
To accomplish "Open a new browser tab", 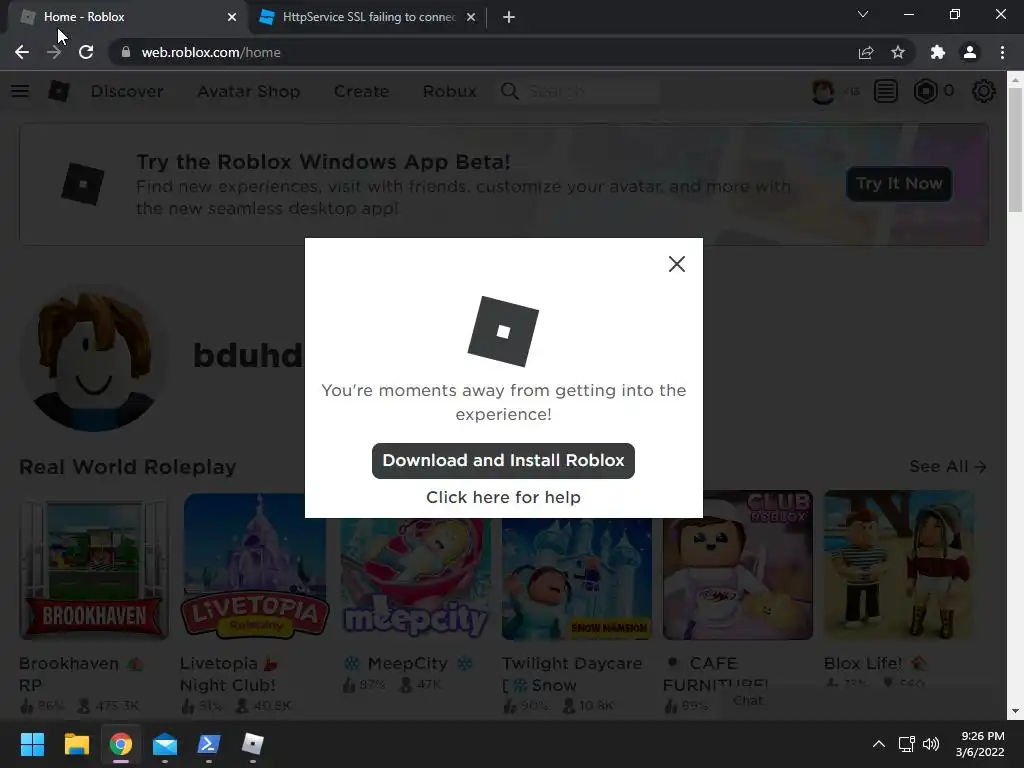I will click(x=509, y=17).
